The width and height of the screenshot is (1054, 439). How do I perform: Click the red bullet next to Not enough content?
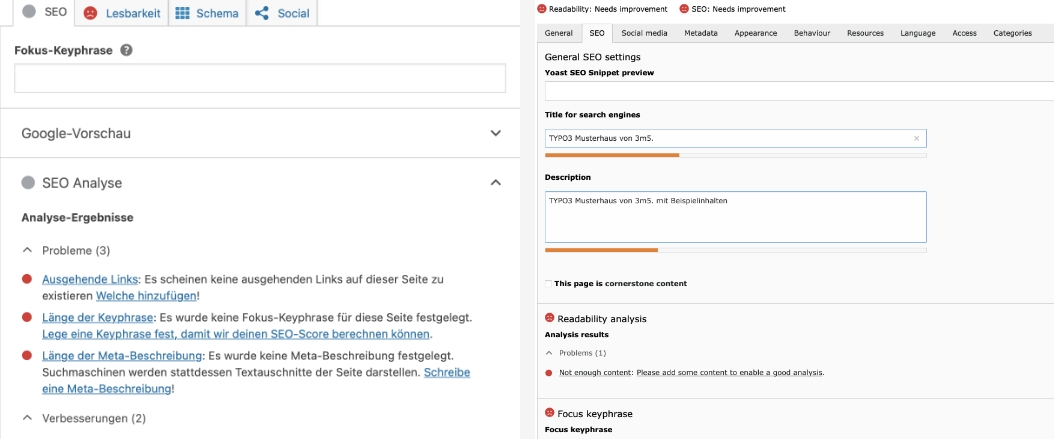pos(549,372)
